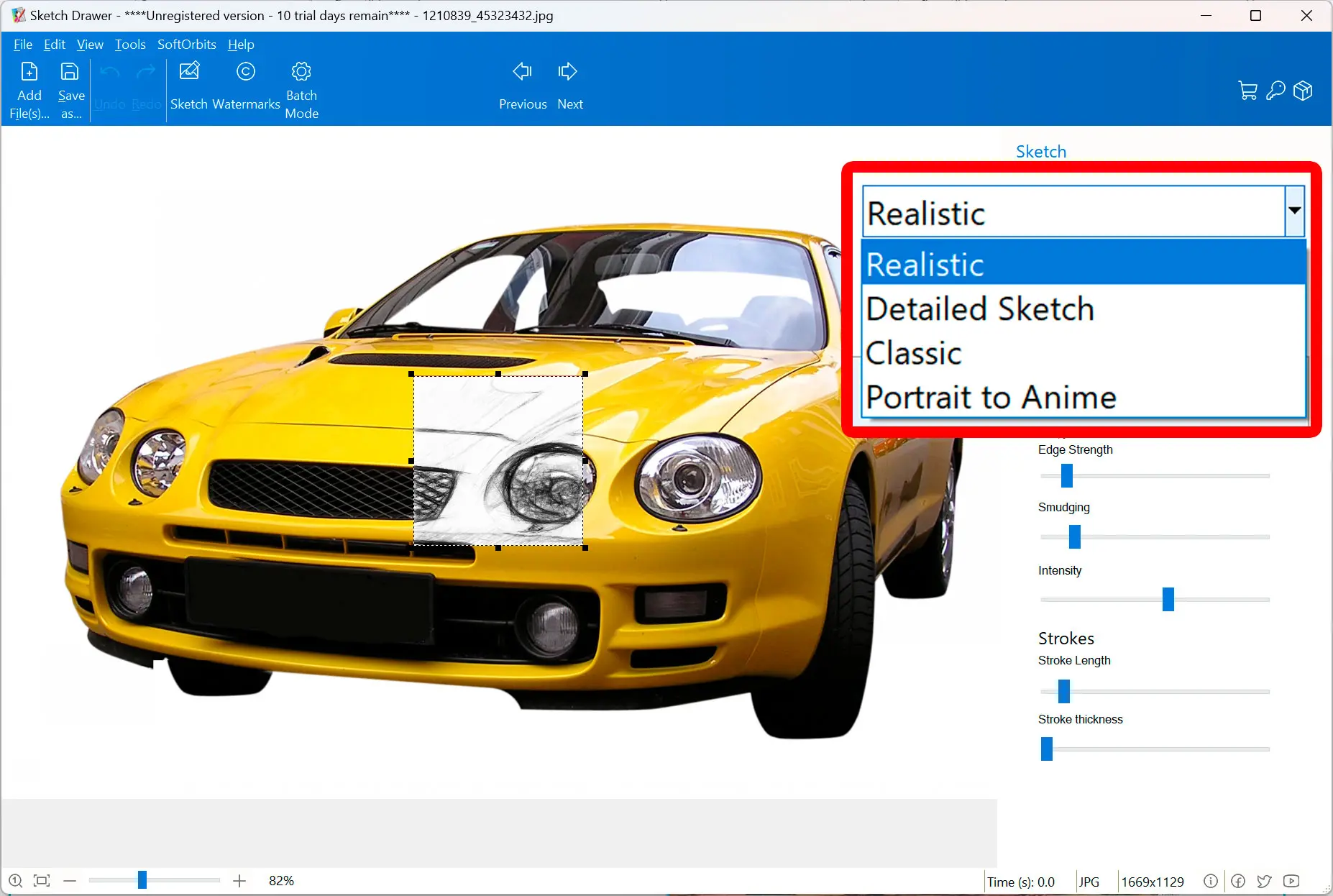Open the File menu

(x=22, y=44)
